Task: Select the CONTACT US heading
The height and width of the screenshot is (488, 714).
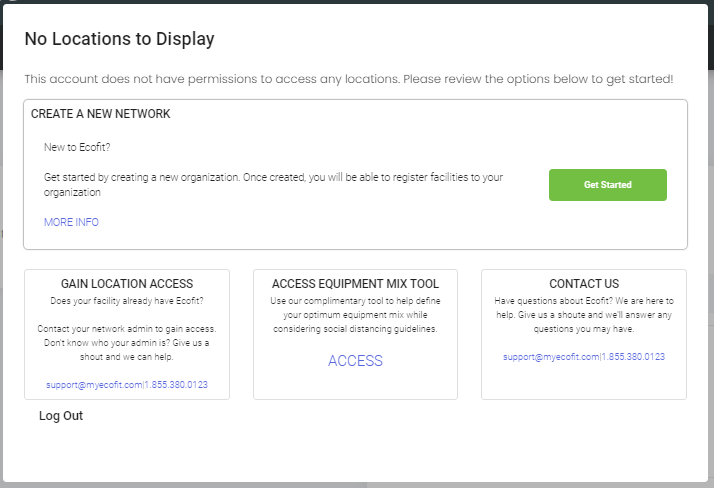Action: pos(584,284)
